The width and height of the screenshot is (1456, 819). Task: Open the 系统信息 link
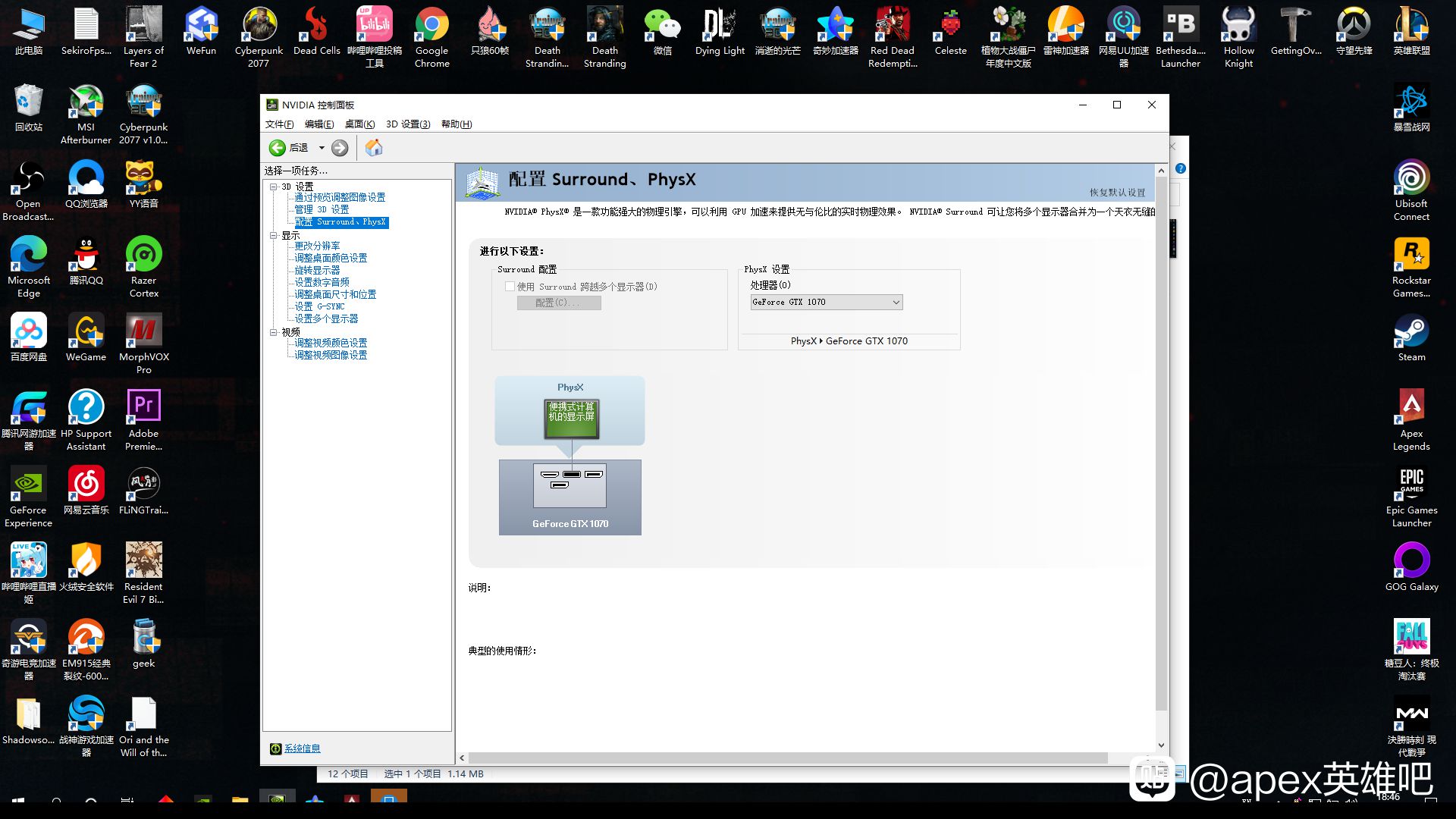[302, 748]
